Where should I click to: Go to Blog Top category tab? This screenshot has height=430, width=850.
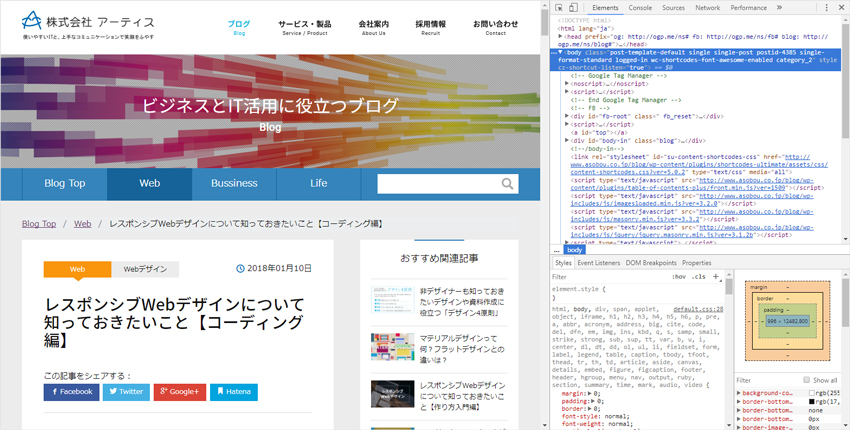point(65,183)
